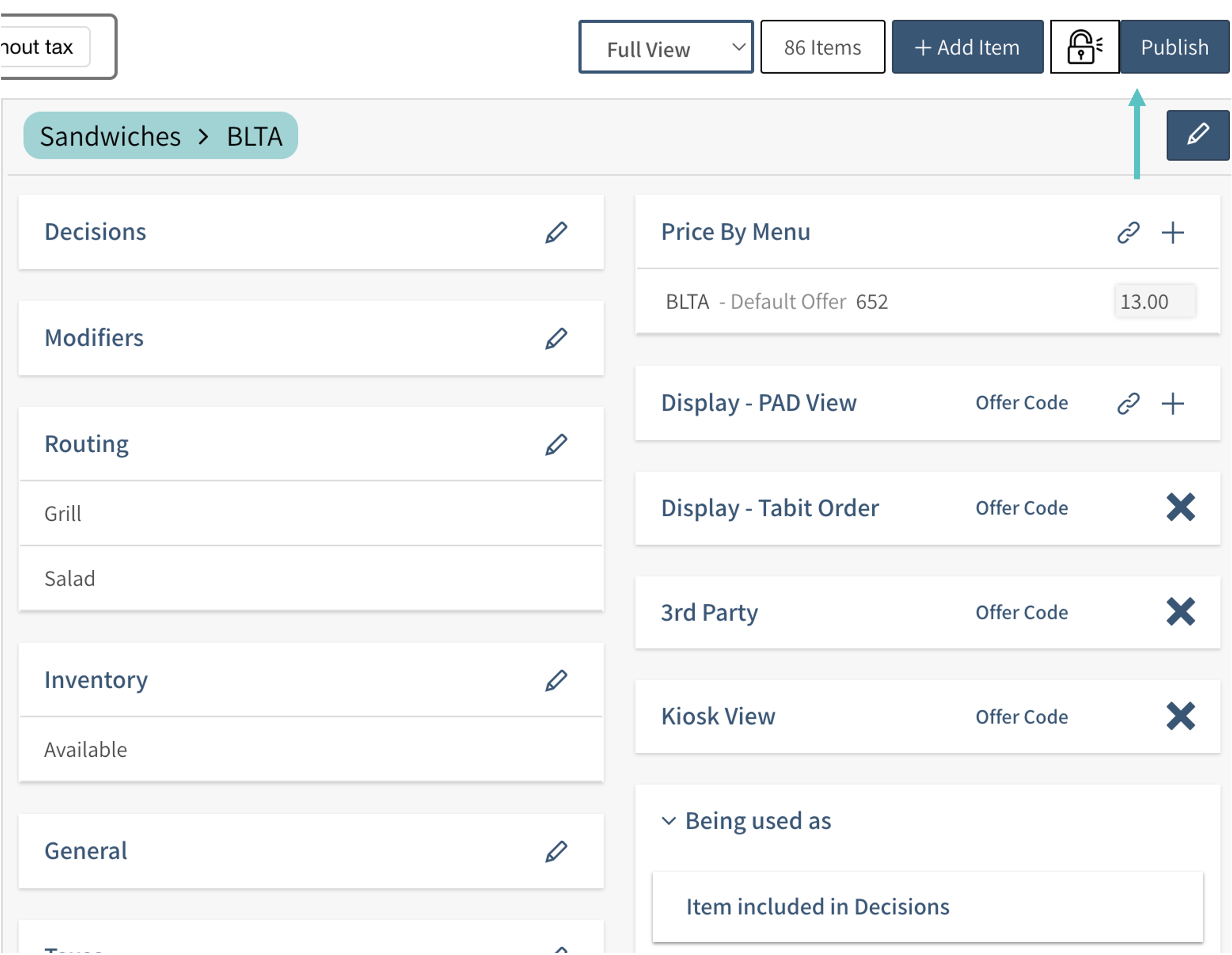Viewport: 1232px width, 955px height.
Task: Click X next to Kiosk View
Action: click(1180, 716)
